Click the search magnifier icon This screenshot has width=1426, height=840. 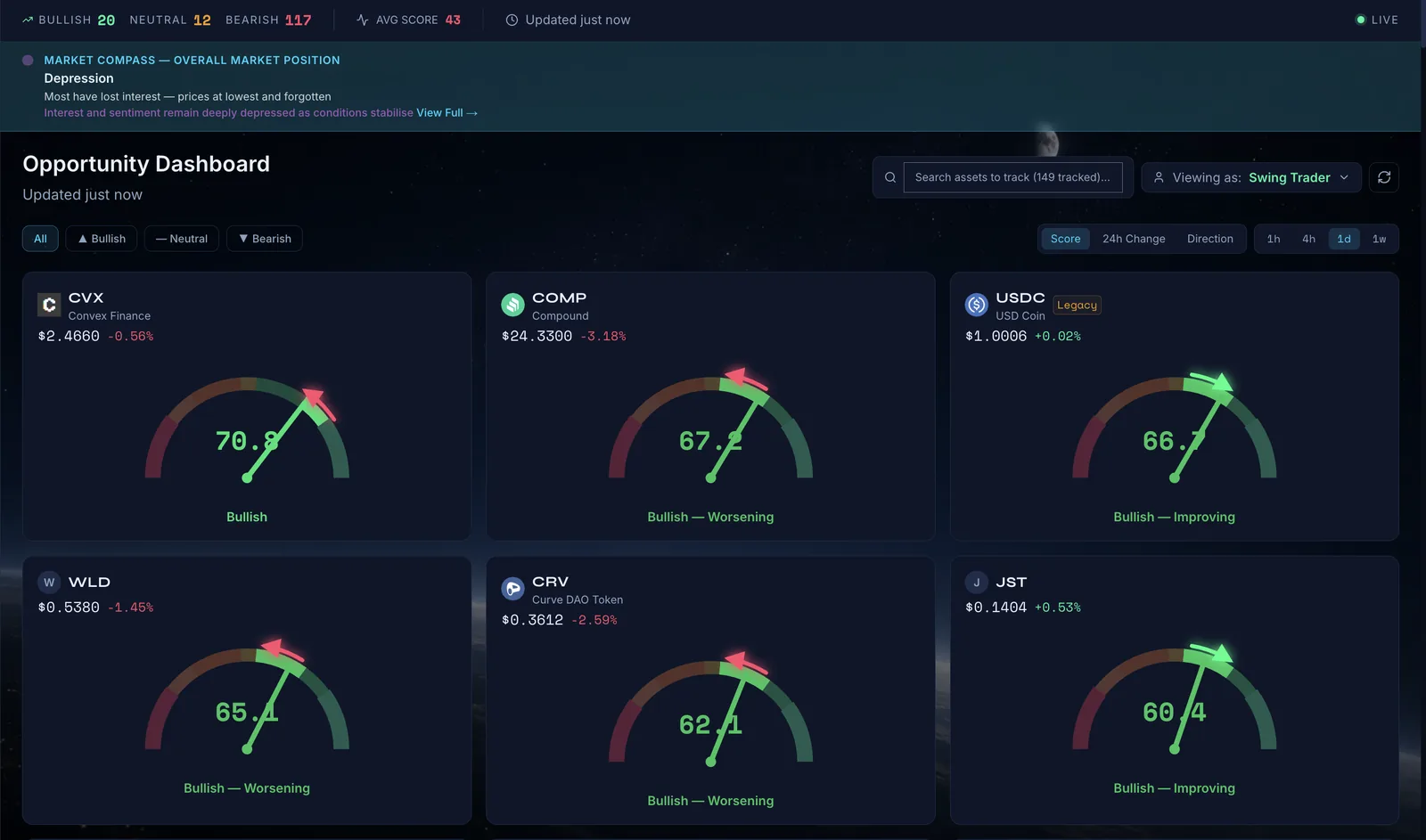pyautogui.click(x=889, y=177)
